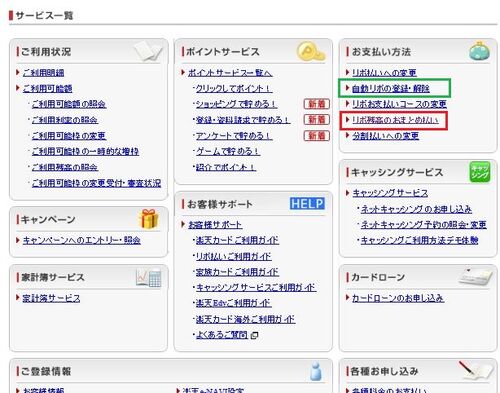
Task: Click the お支払い方法 panel heading
Action: point(381,52)
